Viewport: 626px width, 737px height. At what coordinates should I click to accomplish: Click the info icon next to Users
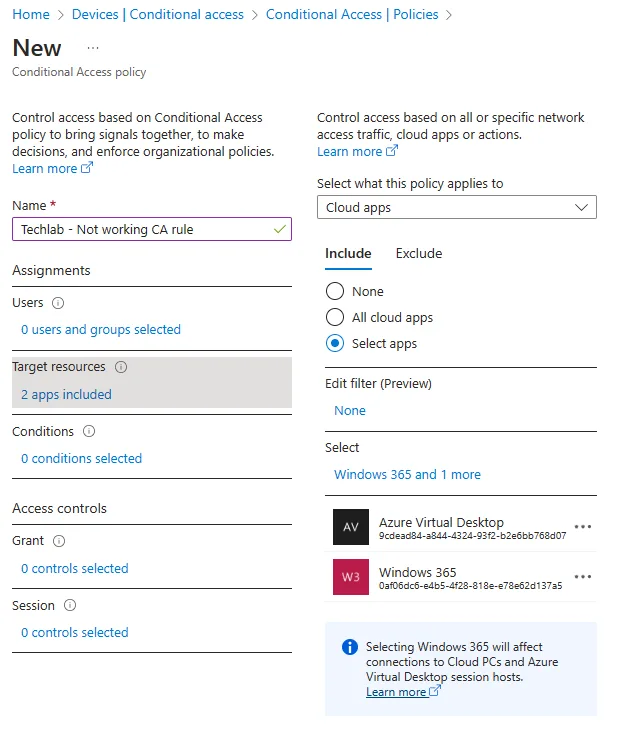coord(58,303)
